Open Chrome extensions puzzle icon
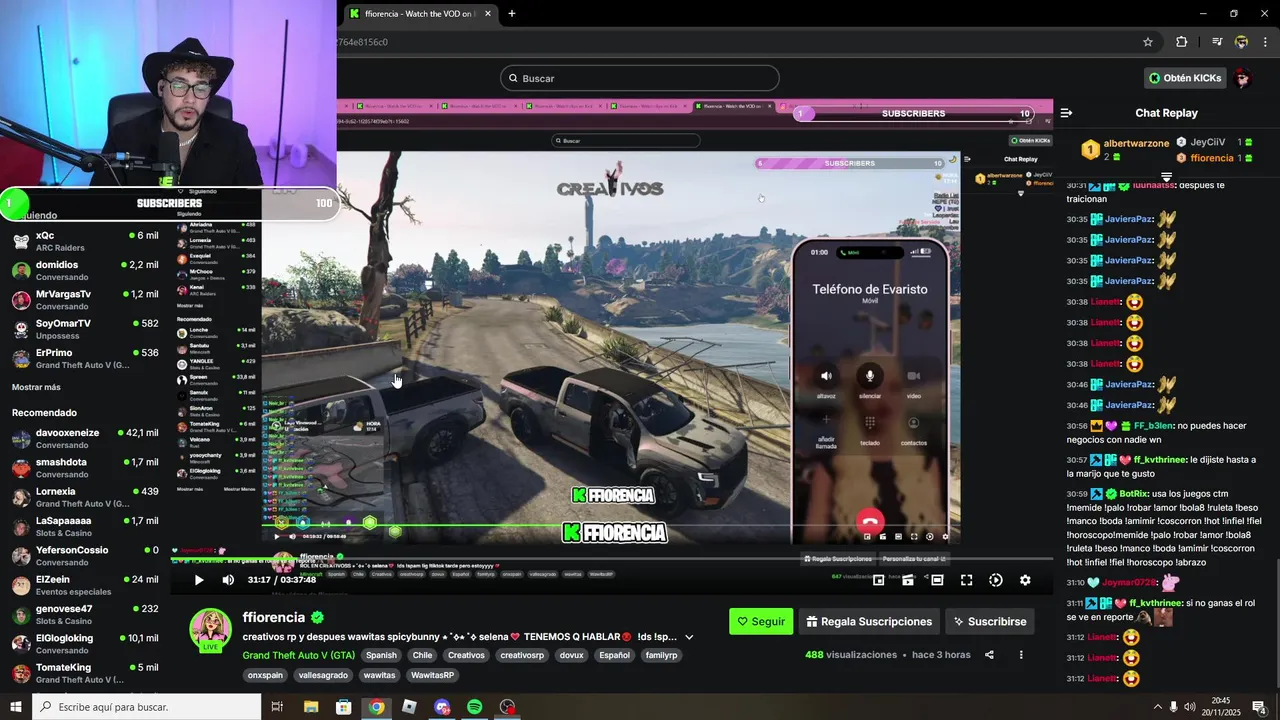The height and width of the screenshot is (720, 1280). (1182, 42)
